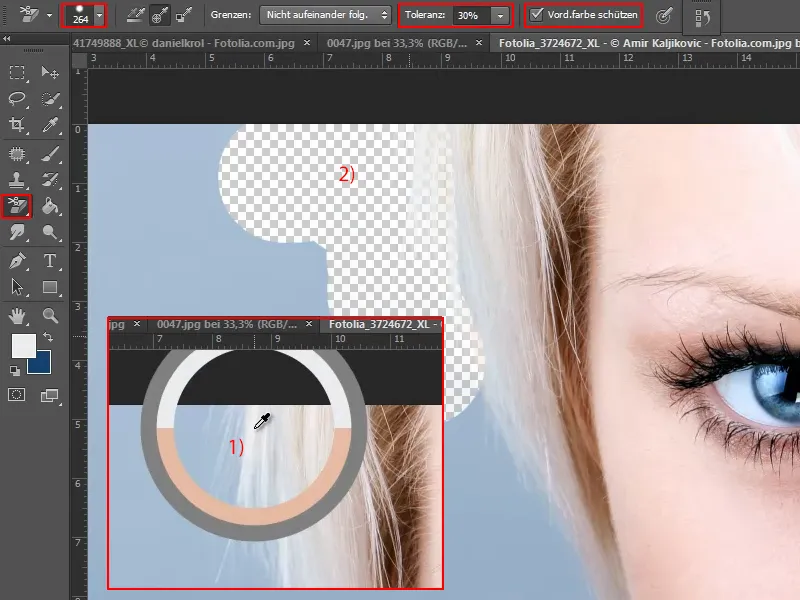Toggle pen pressure for size
This screenshot has width=800, height=600.
pyautogui.click(x=663, y=16)
